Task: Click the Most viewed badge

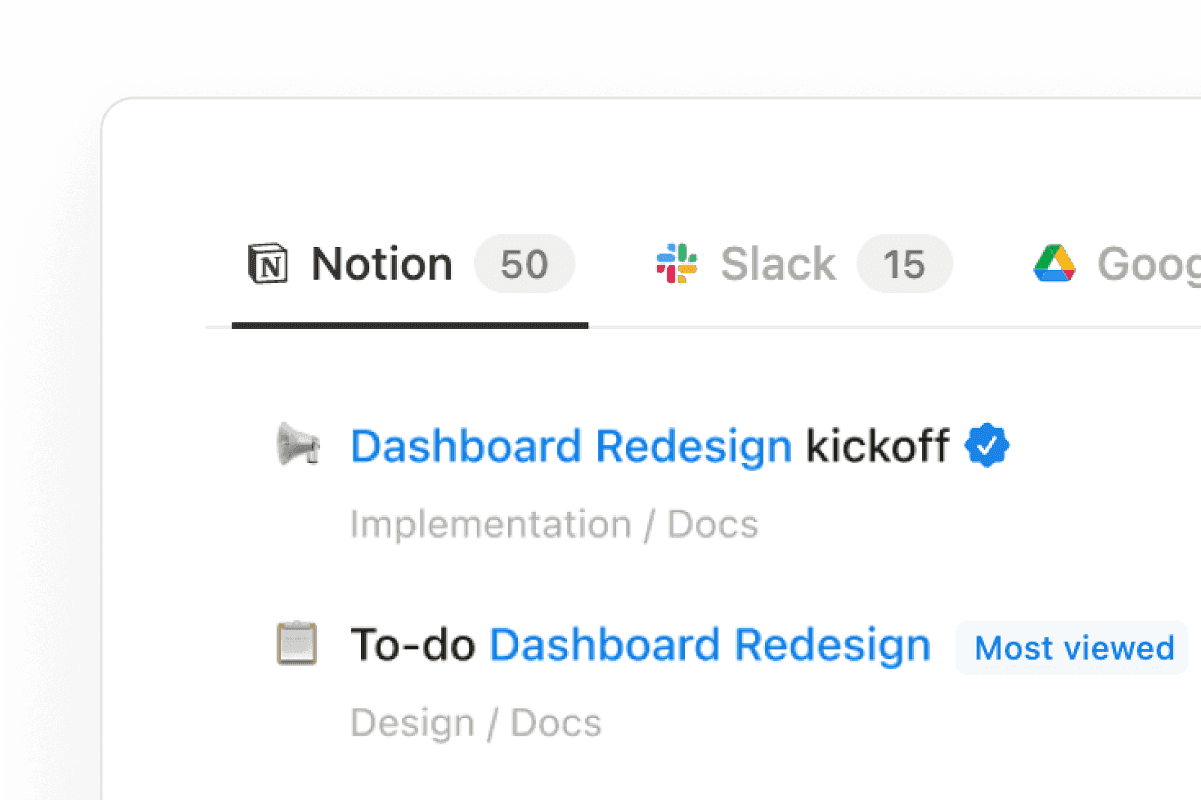Action: point(1071,648)
